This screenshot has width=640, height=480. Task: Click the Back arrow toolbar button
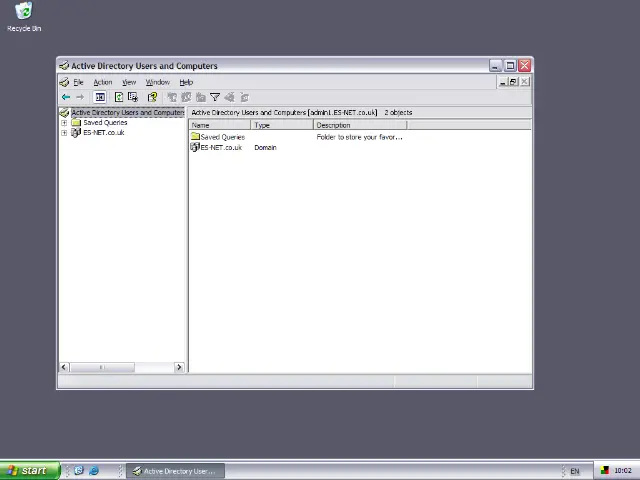(66, 97)
